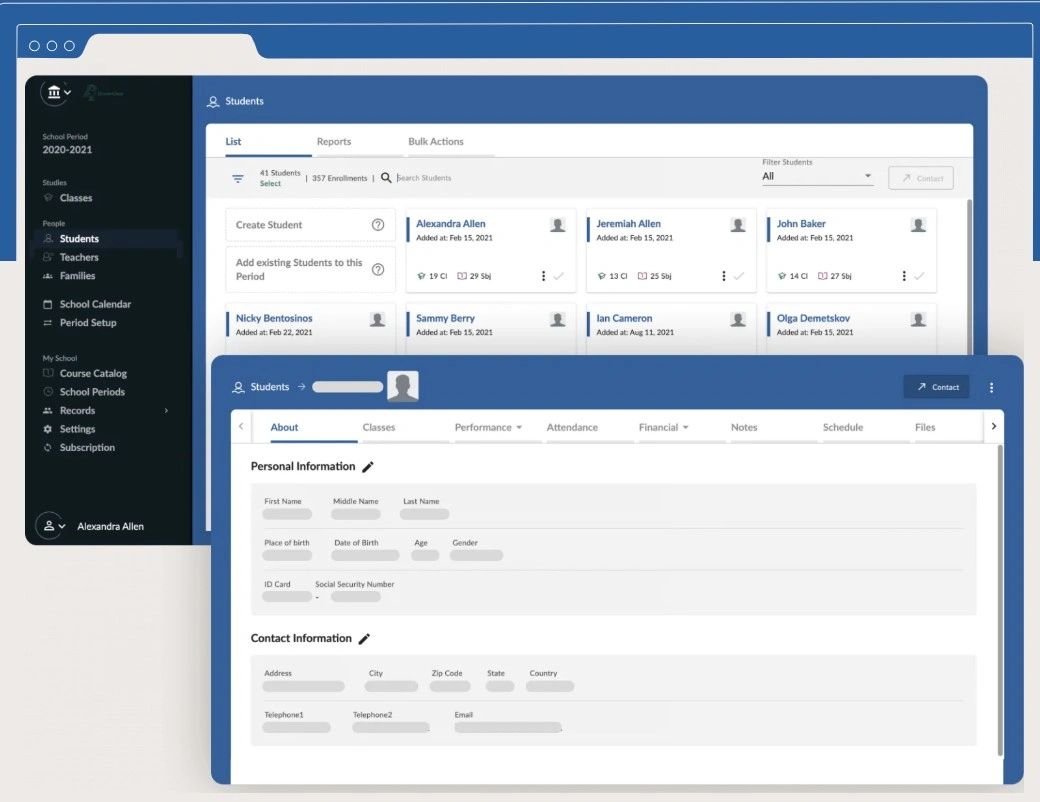The image size is (1040, 802).
Task: Toggle checkmark on Jeremiah Allen card
Action: (x=739, y=276)
